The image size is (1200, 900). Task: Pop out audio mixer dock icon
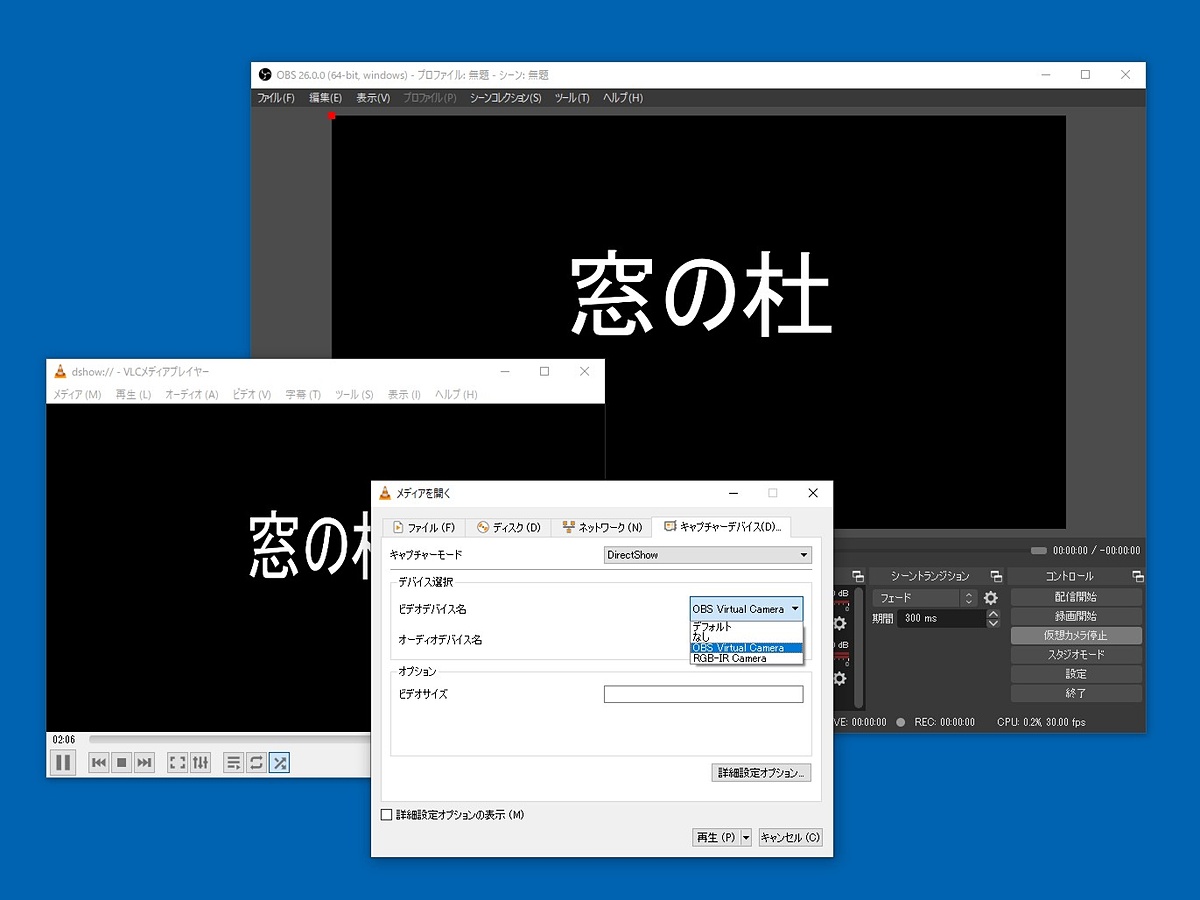(x=858, y=577)
